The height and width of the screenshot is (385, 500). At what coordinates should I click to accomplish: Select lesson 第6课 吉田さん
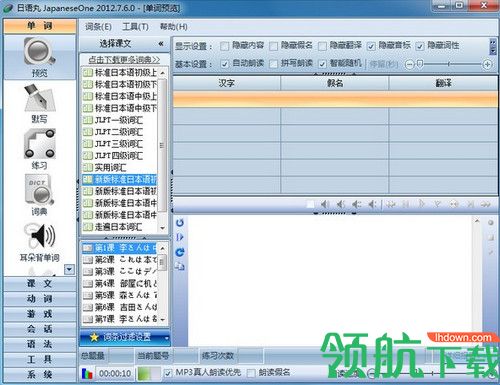pyautogui.click(x=119, y=307)
